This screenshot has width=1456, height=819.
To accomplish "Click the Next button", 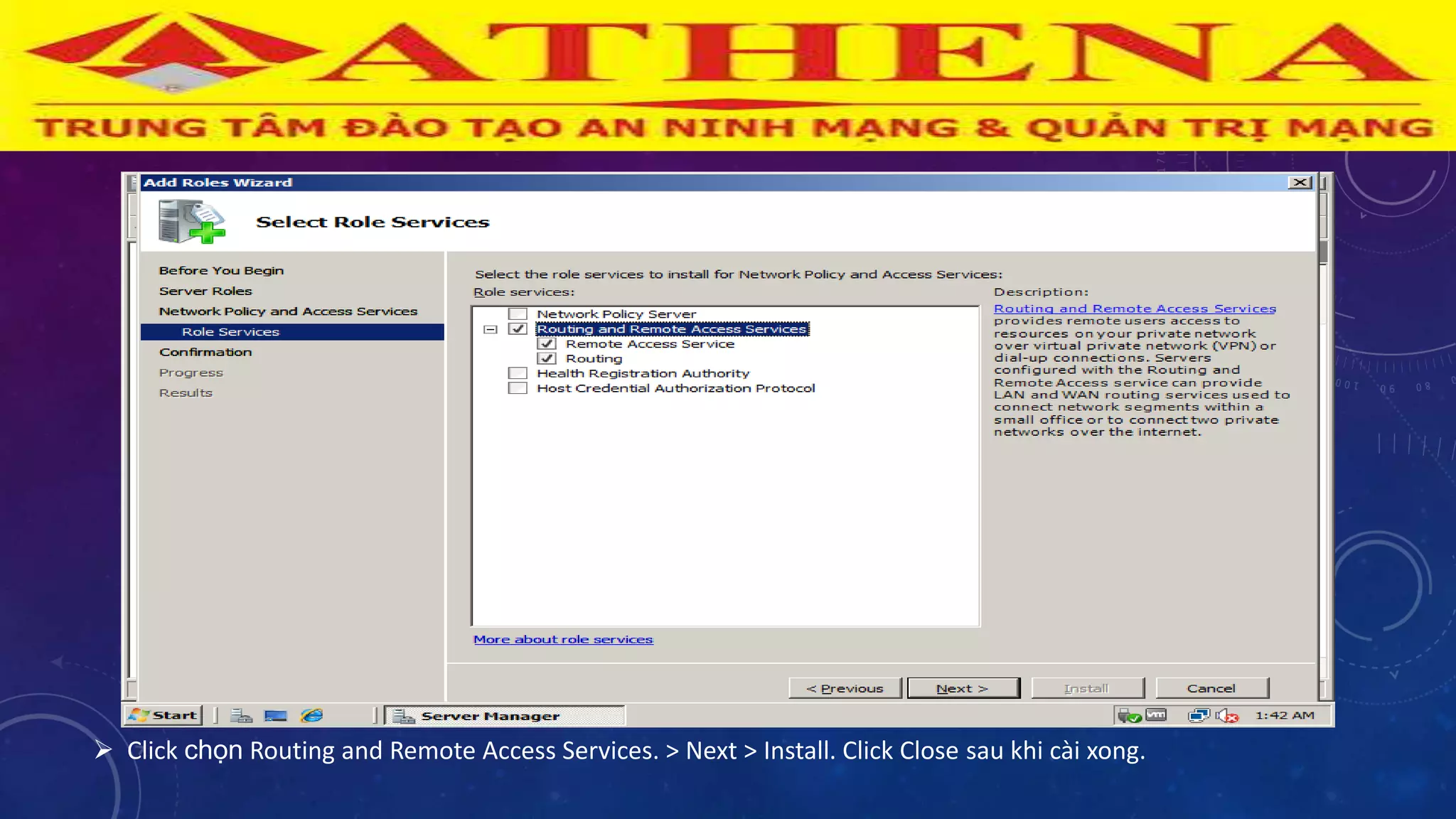I will coord(963,688).
